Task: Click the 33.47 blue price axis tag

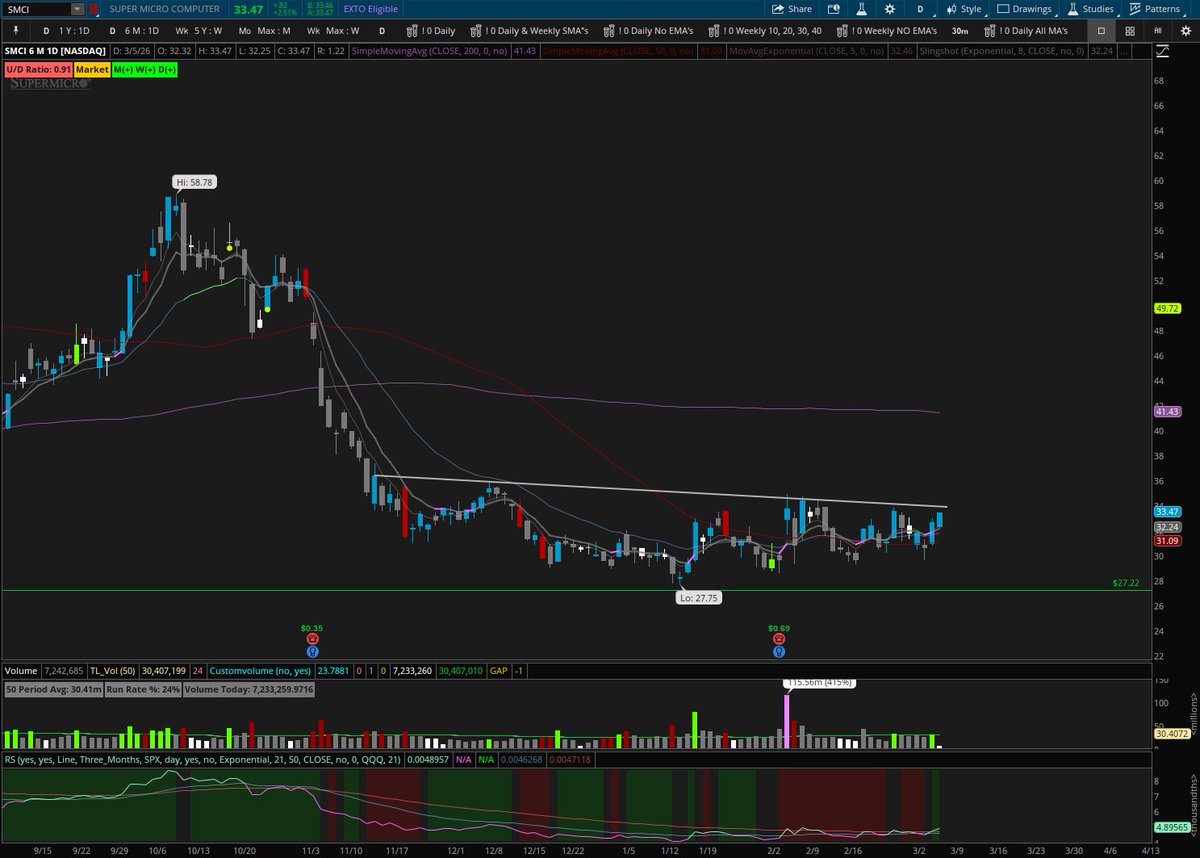Action: 1167,512
